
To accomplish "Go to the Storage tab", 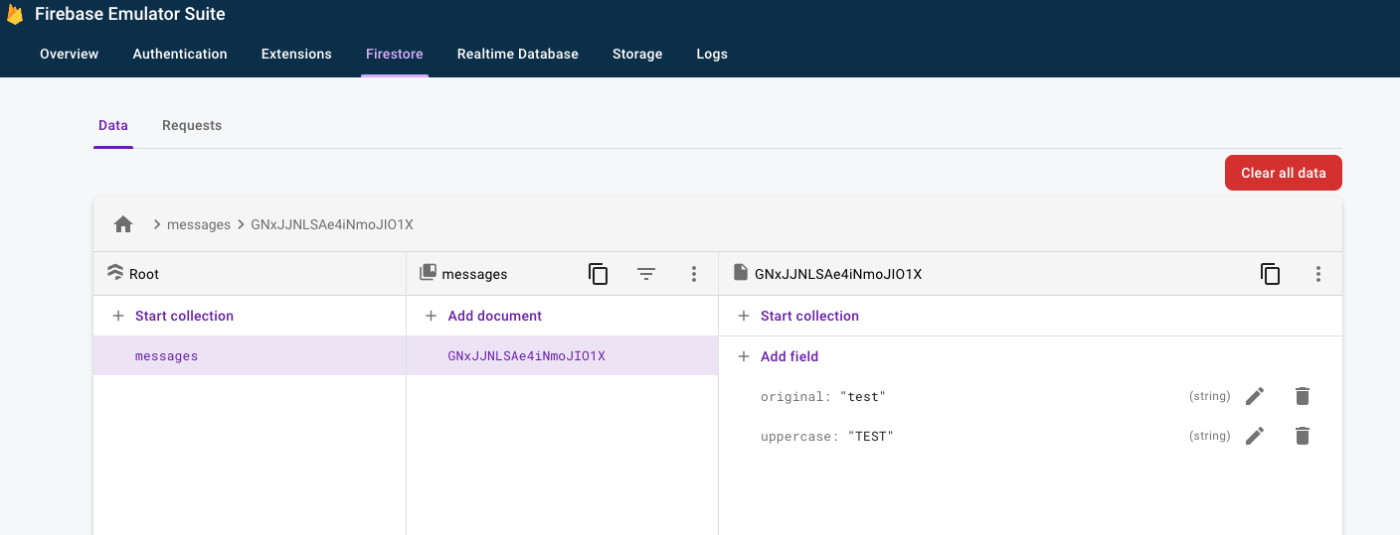I will 637,54.
